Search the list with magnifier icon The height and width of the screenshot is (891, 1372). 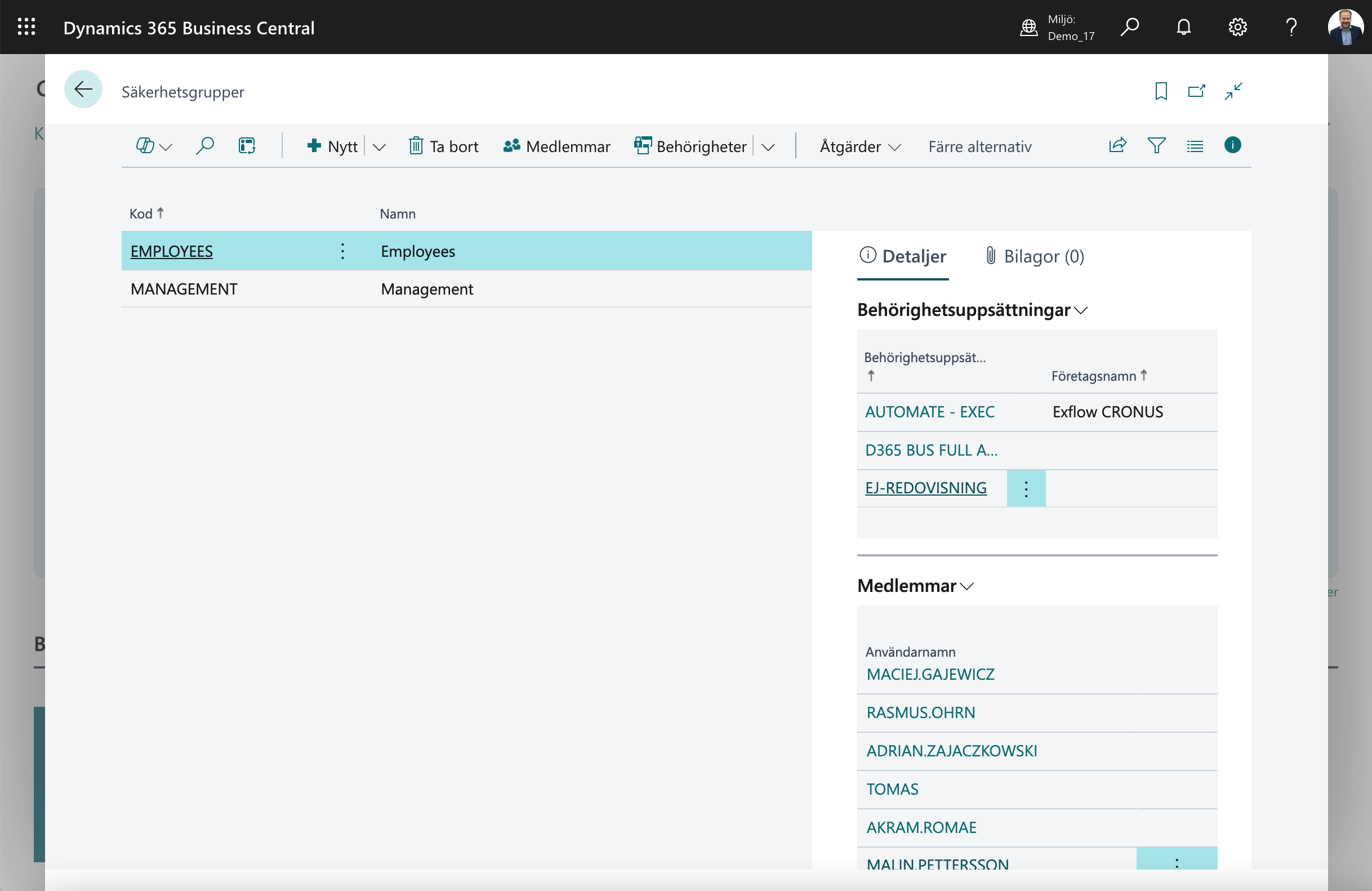pyautogui.click(x=204, y=146)
